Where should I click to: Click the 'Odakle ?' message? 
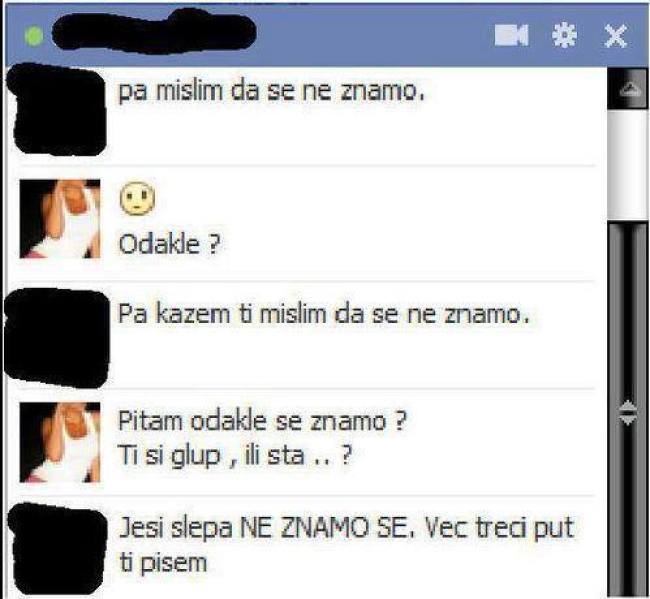(x=169, y=244)
